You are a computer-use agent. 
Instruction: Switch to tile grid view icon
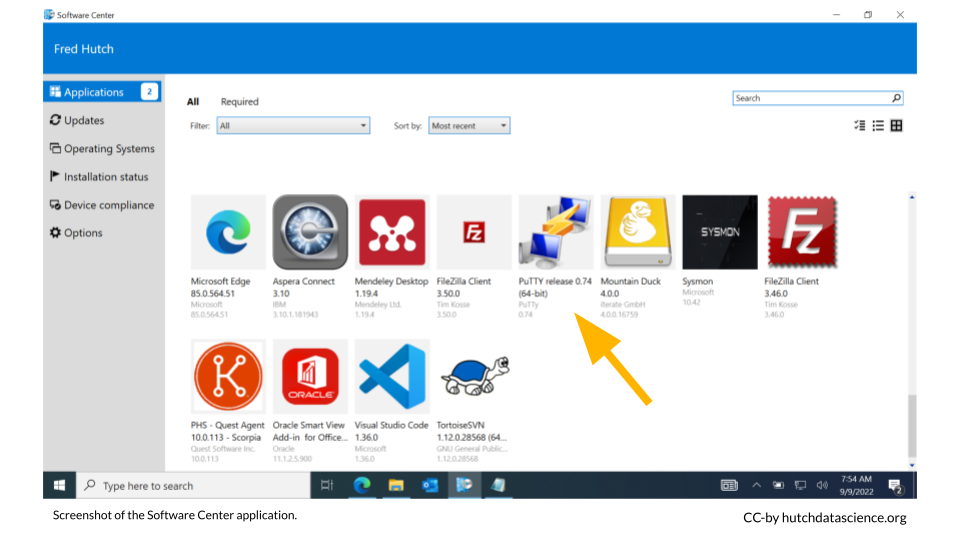coord(896,126)
